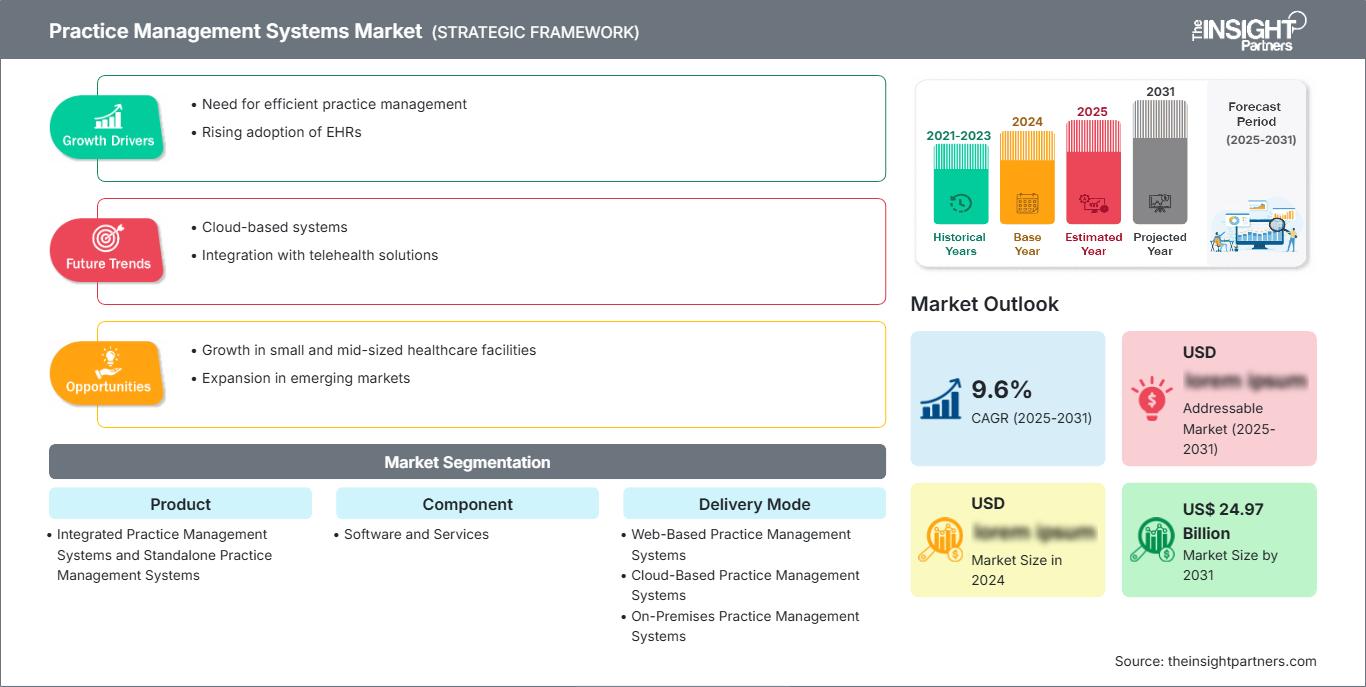
Task: Click the blue growth-arrow icon beside 9.6% CAGR
Action: pyautogui.click(x=939, y=394)
